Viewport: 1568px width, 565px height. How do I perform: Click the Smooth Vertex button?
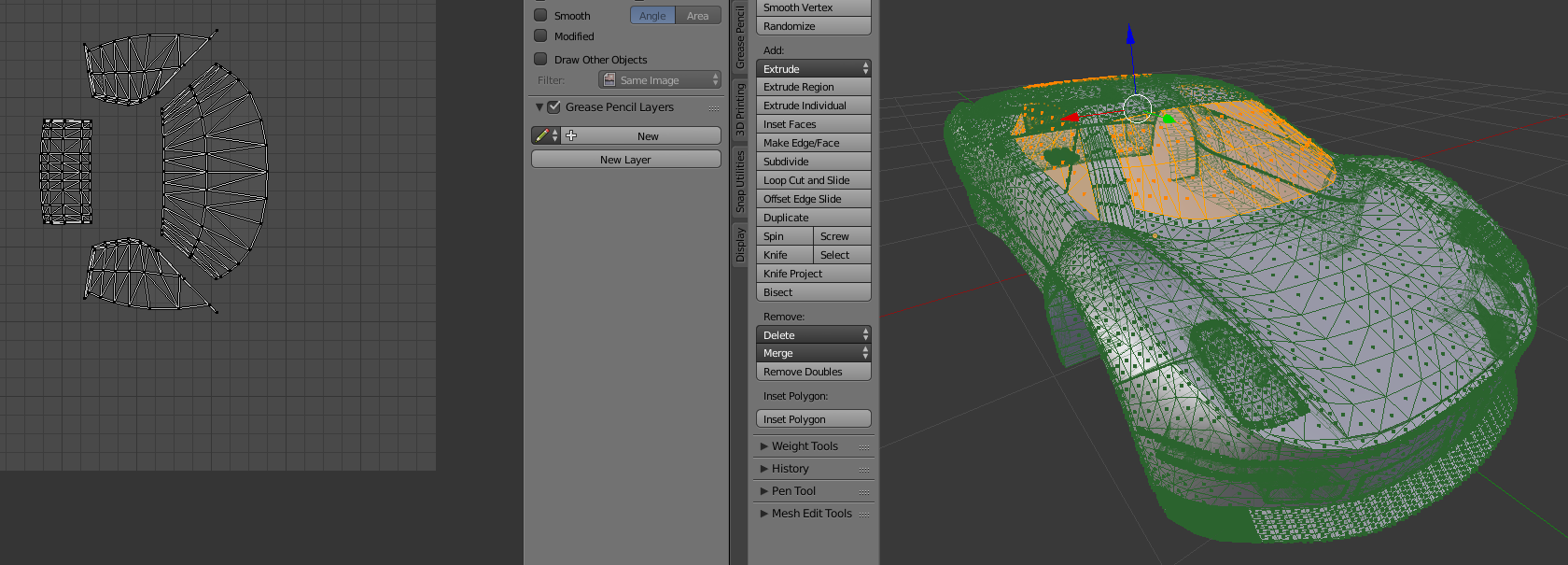[x=813, y=7]
